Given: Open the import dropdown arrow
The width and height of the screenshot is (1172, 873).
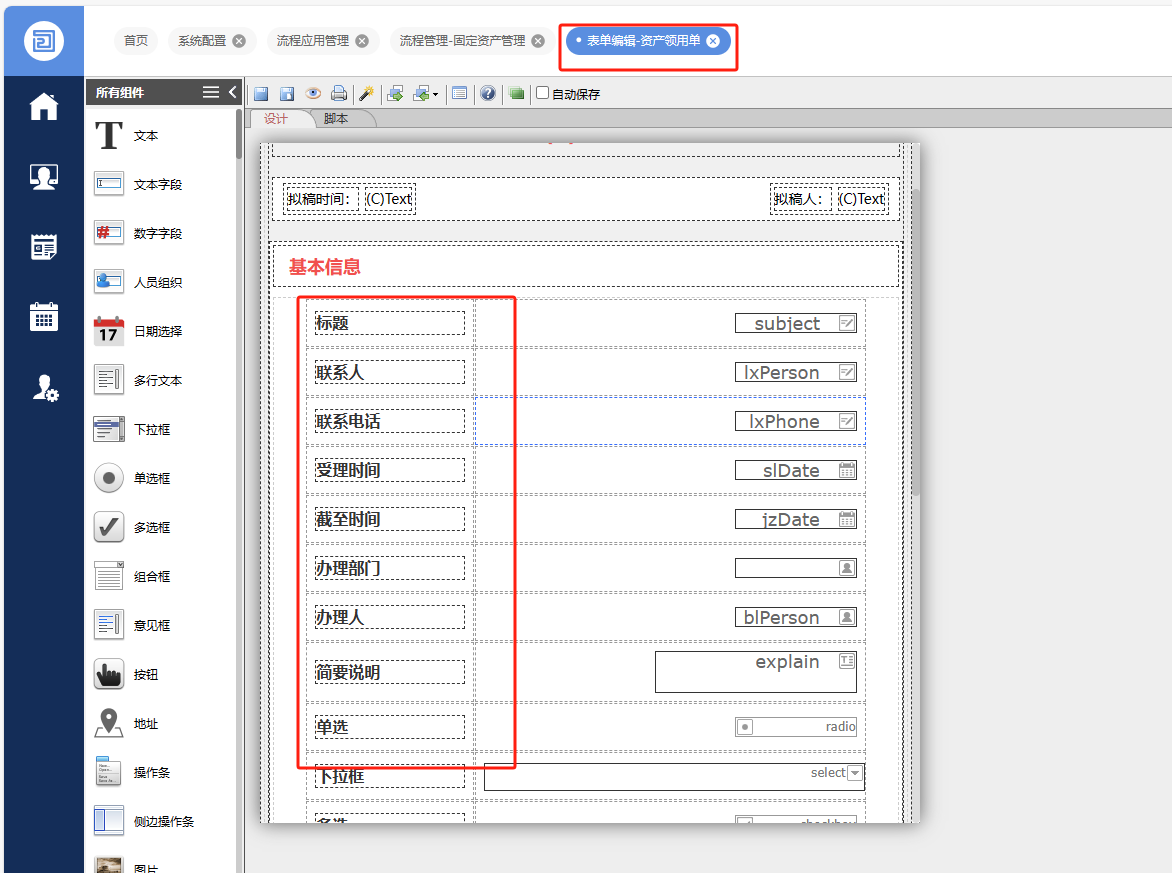Looking at the screenshot, I should (436, 94).
